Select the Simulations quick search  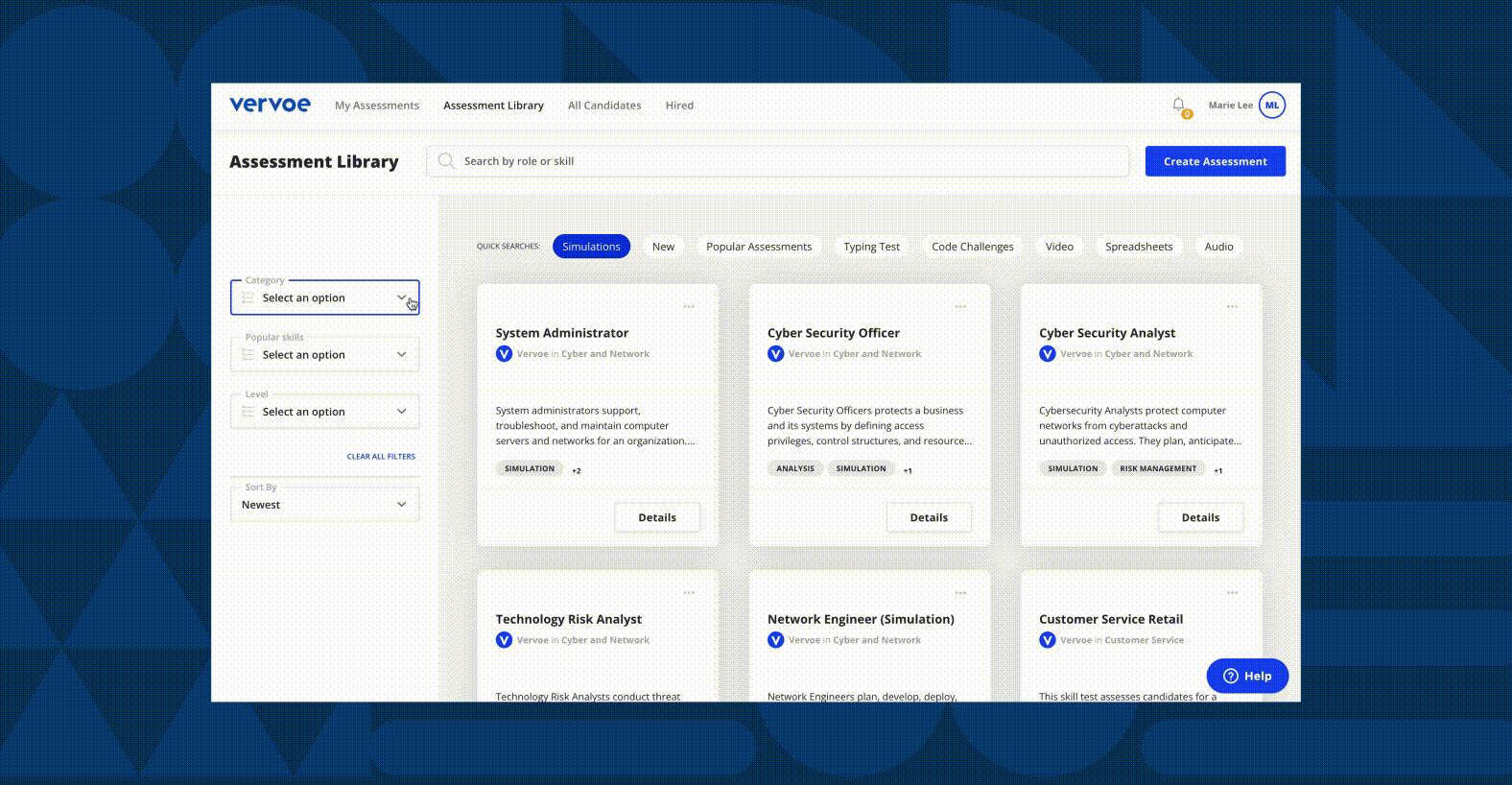(591, 247)
